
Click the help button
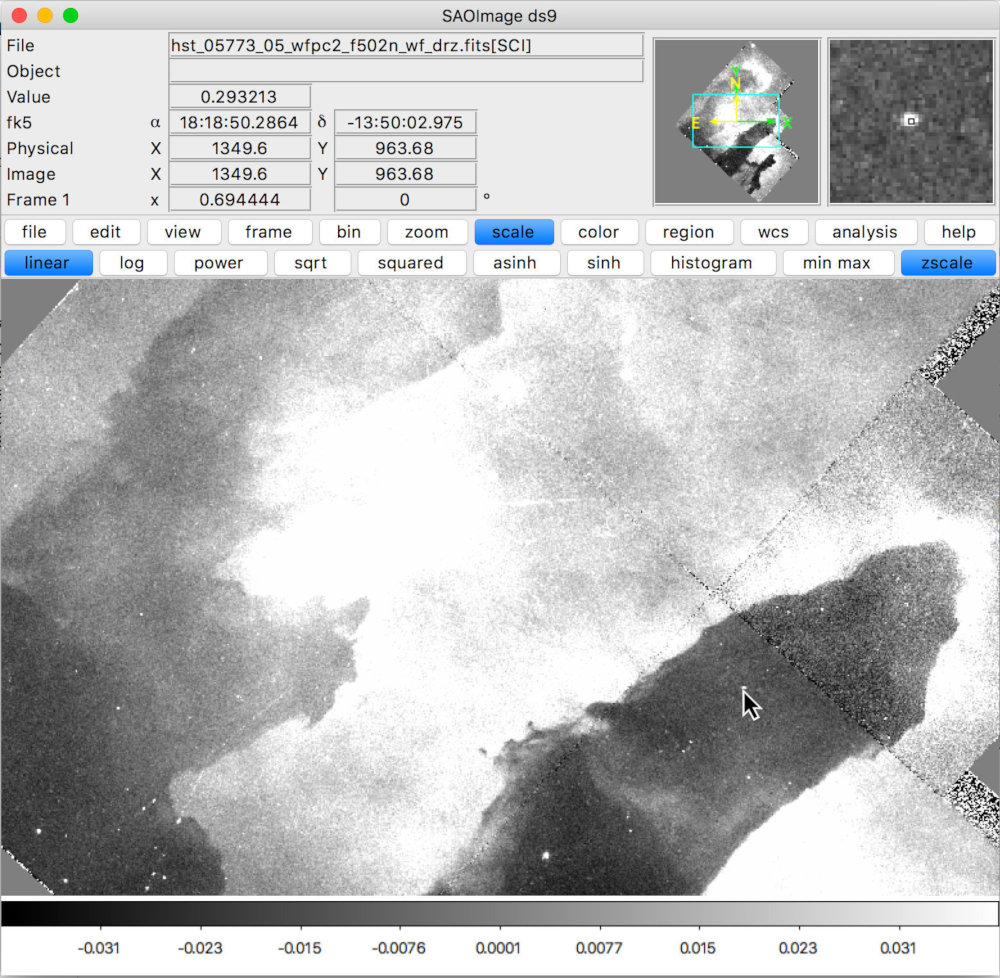959,231
